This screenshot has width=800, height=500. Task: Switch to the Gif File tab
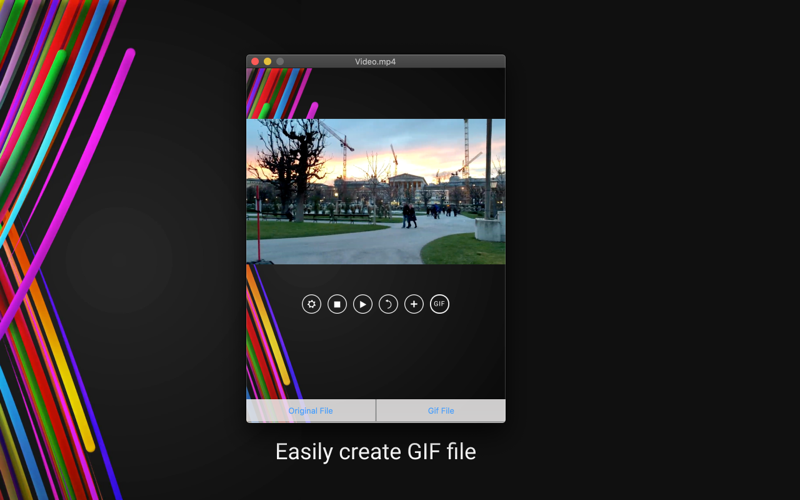[x=441, y=411]
